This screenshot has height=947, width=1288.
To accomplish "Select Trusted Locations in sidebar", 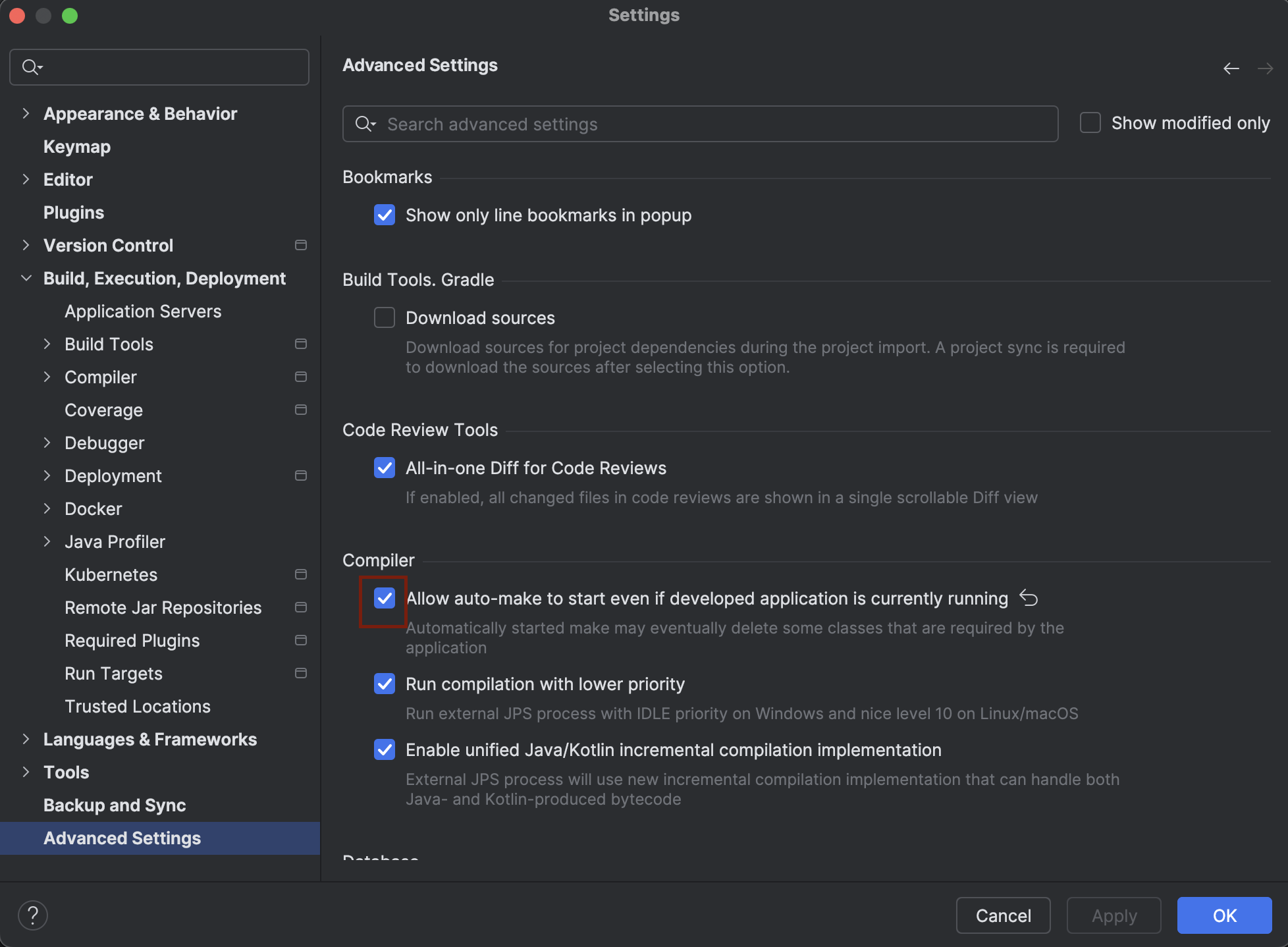I will coord(137,706).
